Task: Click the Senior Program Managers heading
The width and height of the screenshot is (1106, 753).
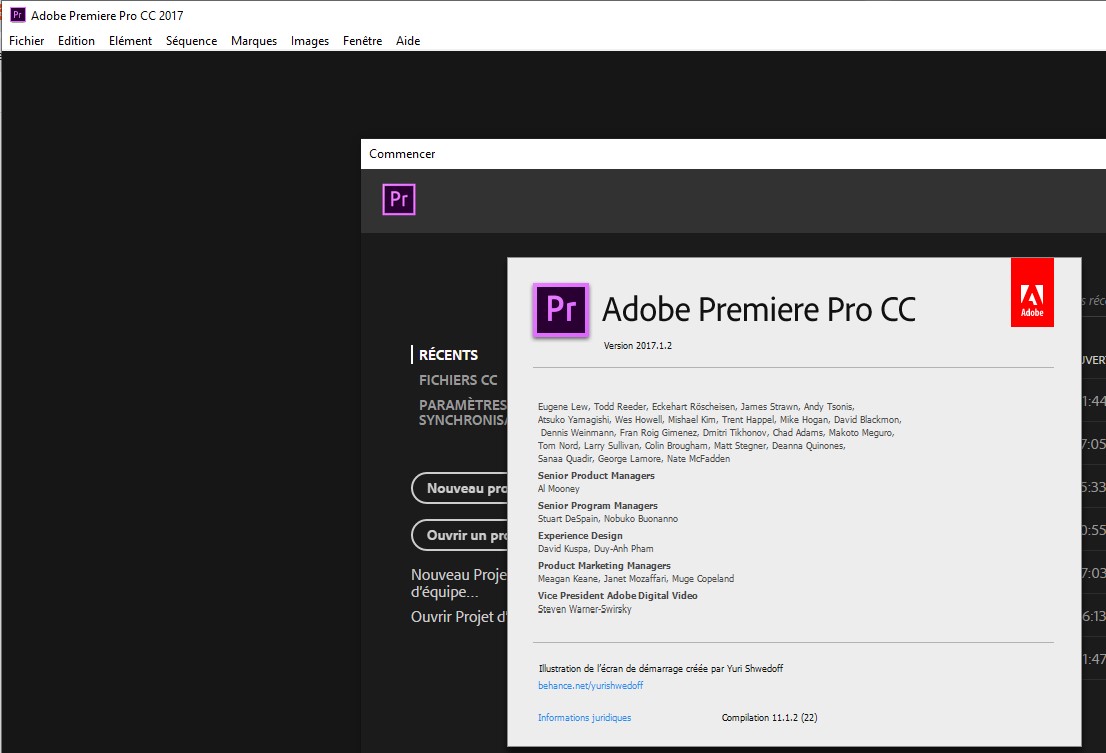Action: point(597,506)
